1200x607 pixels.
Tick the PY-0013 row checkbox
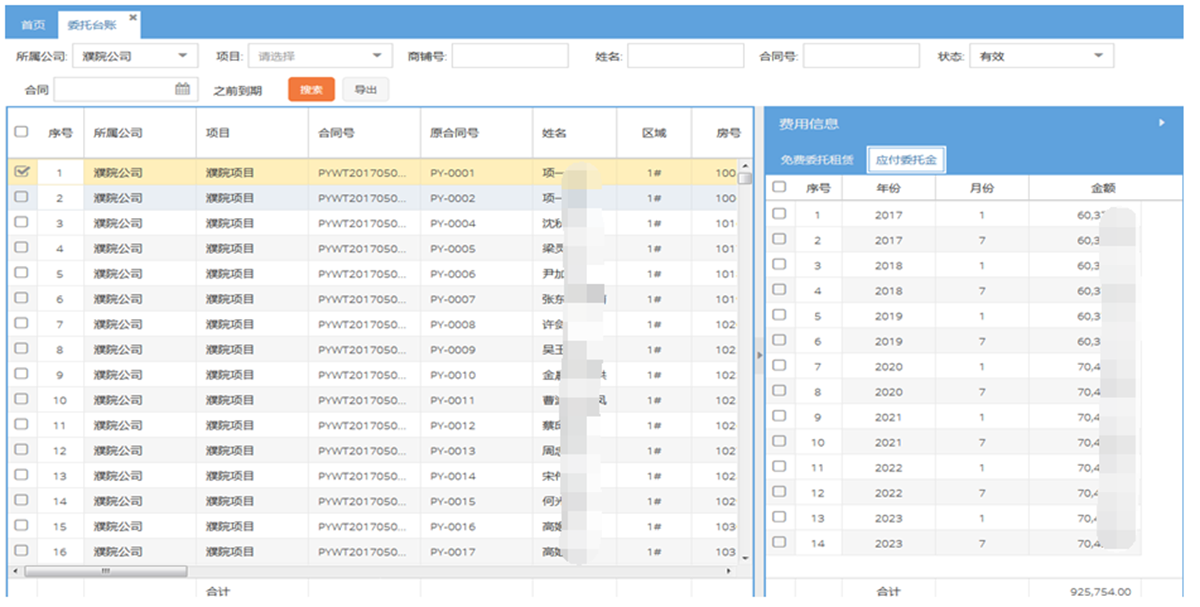point(21,450)
